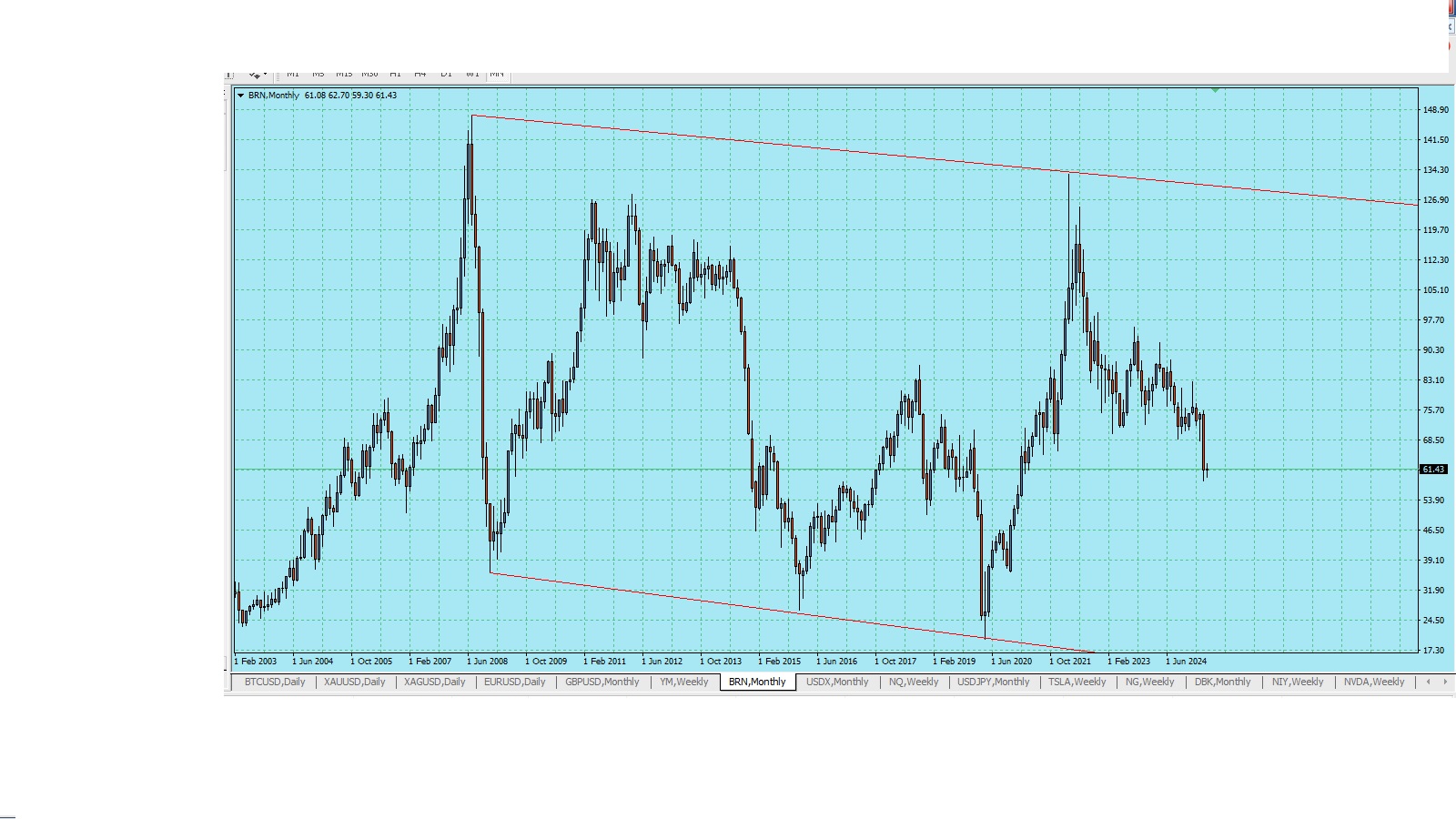
Task: Select the USDJPY,Monthly chart tab
Action: (x=993, y=682)
